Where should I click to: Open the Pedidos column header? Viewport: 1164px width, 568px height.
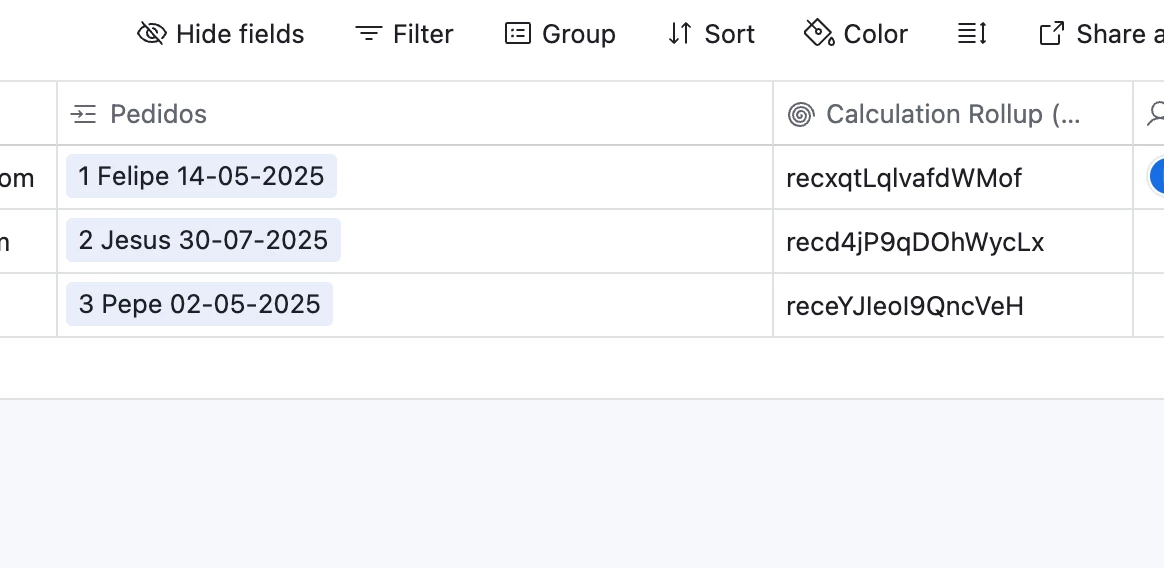pyautogui.click(x=415, y=114)
